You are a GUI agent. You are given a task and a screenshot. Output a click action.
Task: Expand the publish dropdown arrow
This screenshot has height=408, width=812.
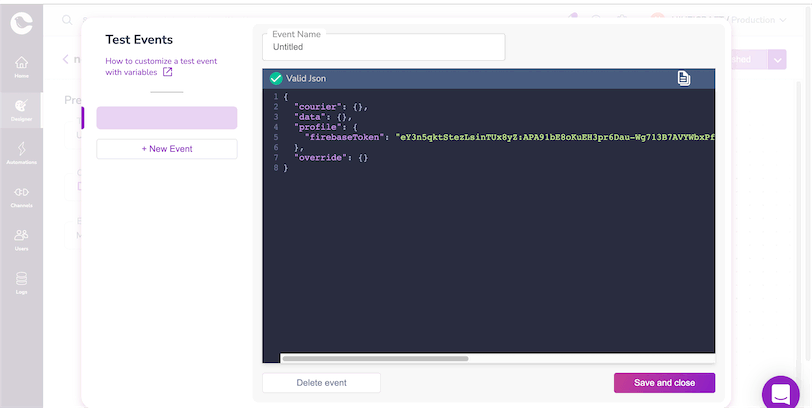[x=777, y=59]
